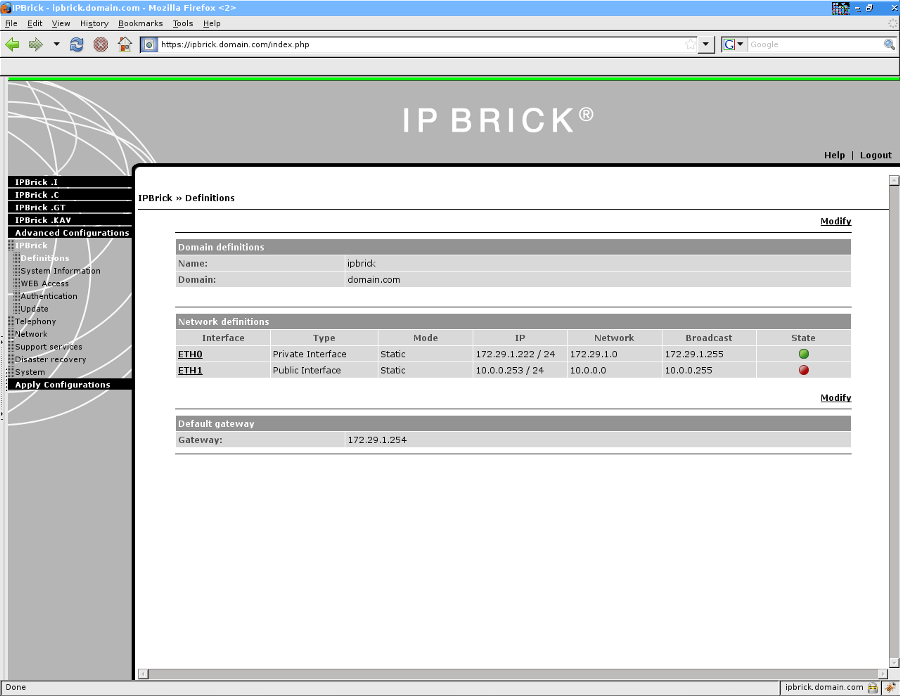Bookmark this page with the star icon

pos(690,44)
